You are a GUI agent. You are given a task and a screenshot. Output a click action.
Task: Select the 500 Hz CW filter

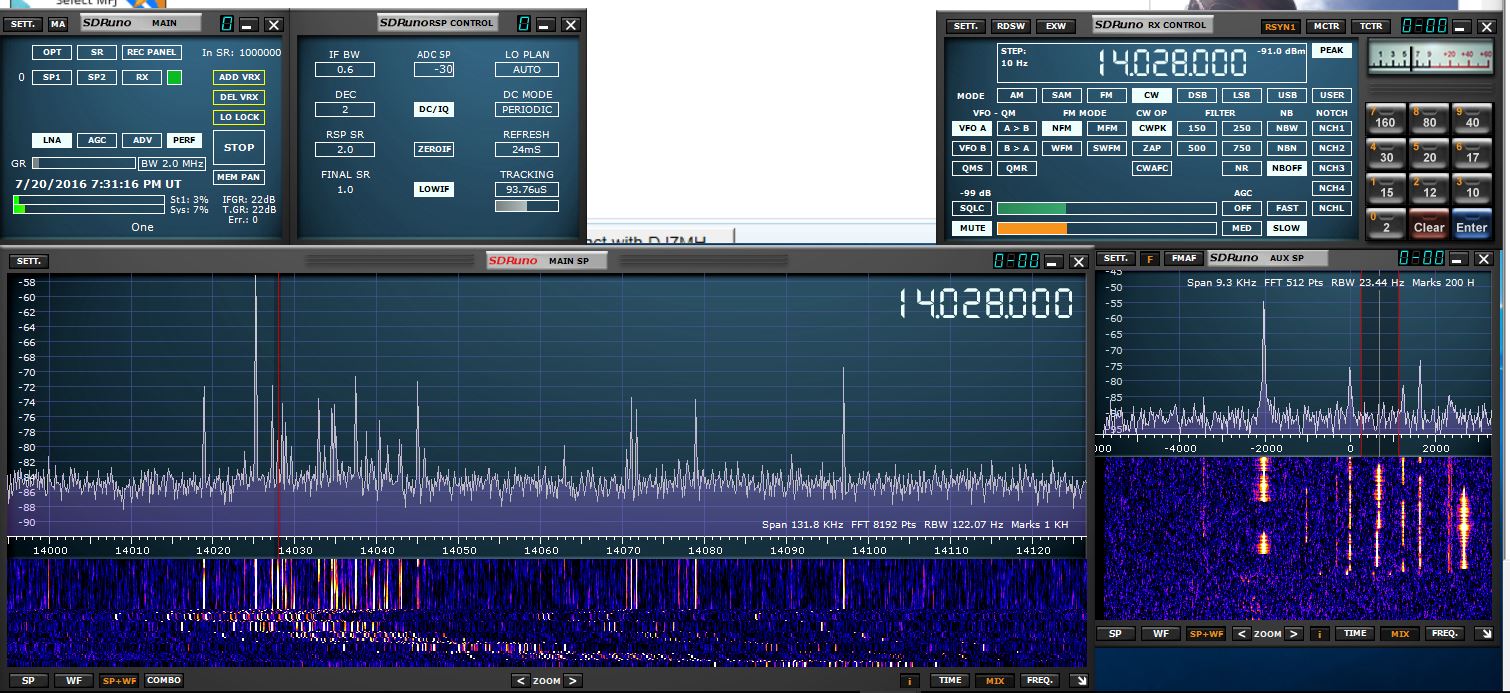pyautogui.click(x=1196, y=148)
